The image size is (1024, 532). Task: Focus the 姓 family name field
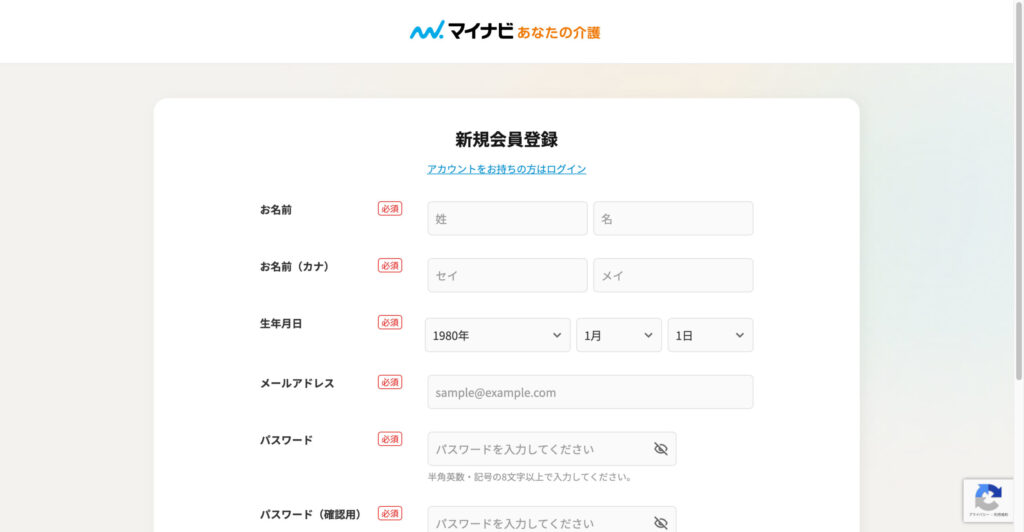click(x=507, y=218)
